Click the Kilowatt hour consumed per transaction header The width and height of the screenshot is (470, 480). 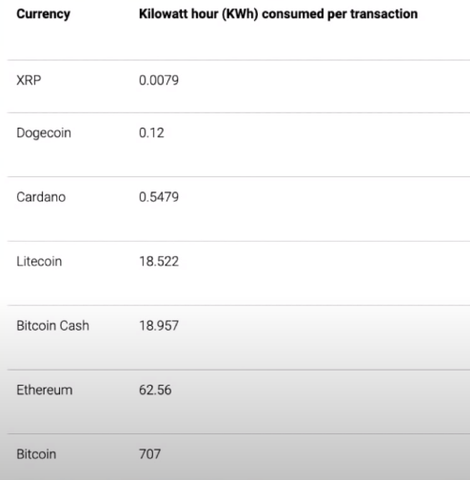point(278,14)
